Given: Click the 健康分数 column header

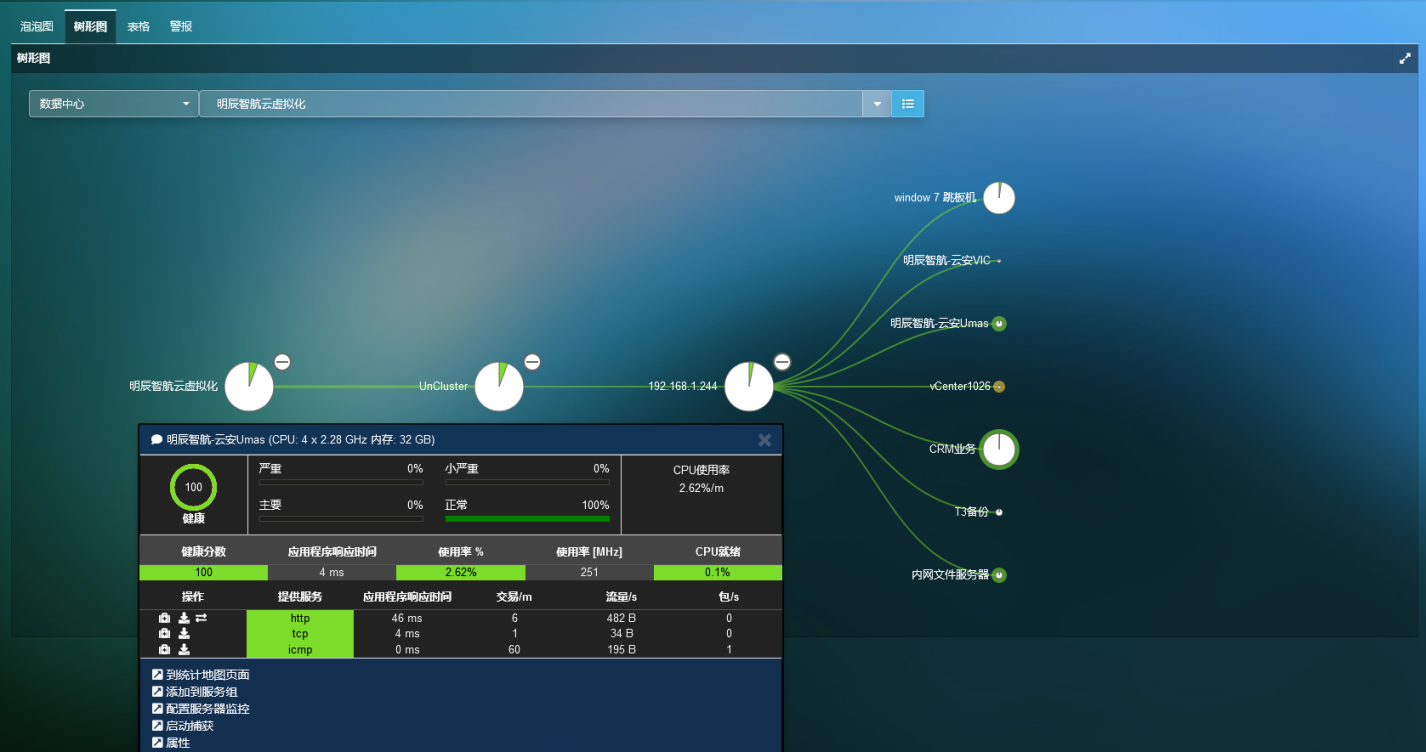Looking at the screenshot, I should click(x=204, y=552).
